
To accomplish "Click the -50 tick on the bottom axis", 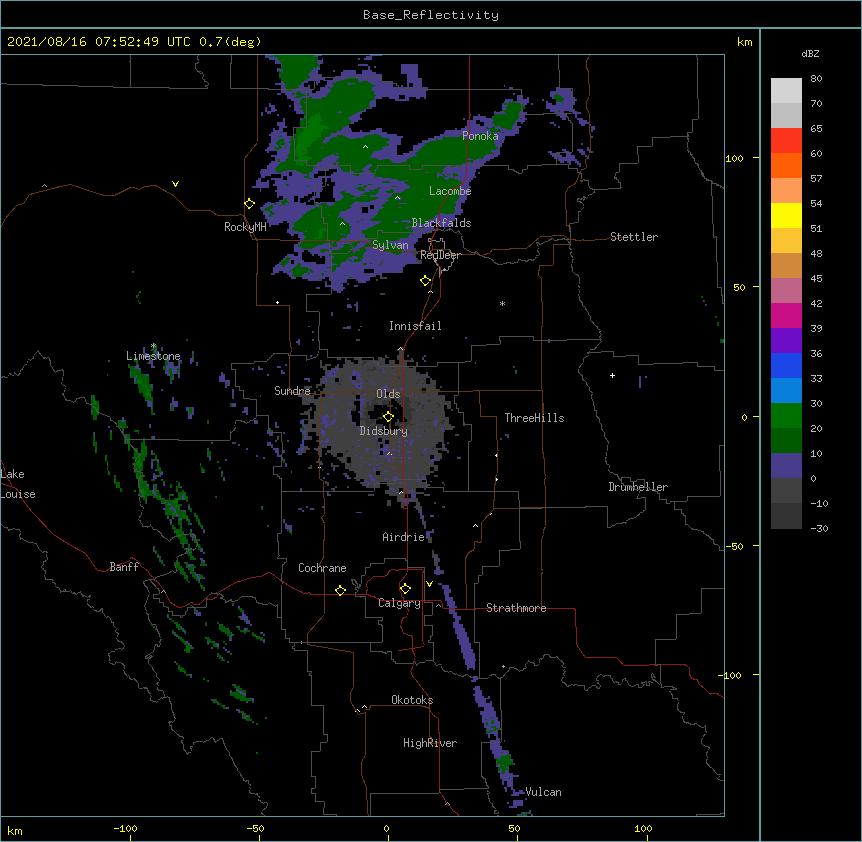I will [255, 828].
